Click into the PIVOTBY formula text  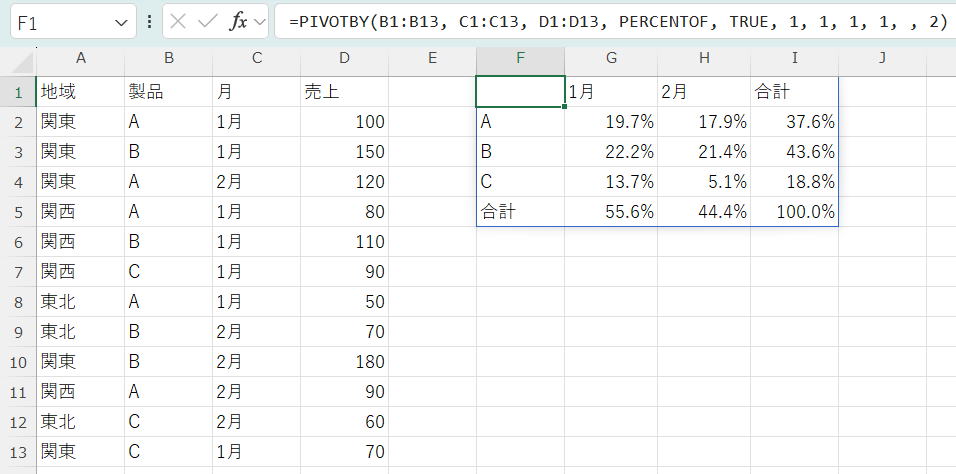click(x=618, y=22)
